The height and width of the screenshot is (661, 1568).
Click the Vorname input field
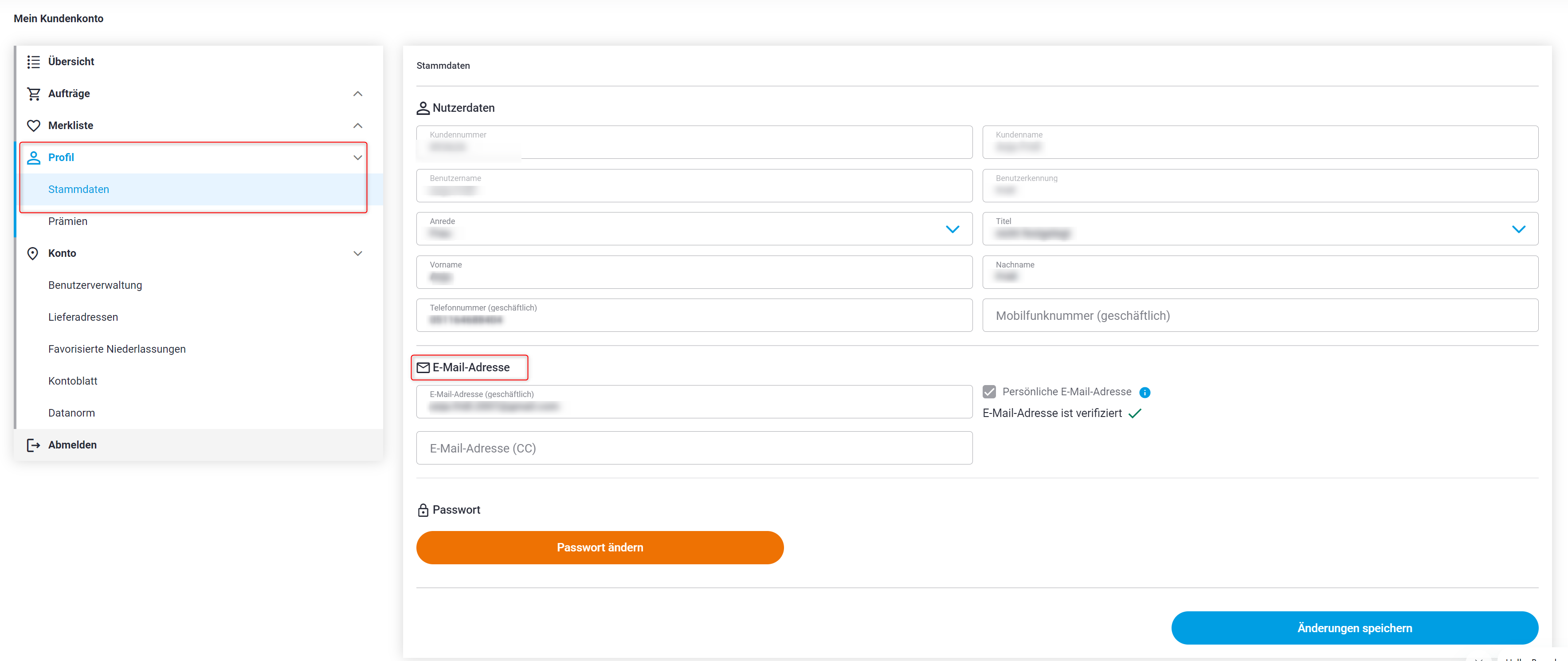pos(694,271)
